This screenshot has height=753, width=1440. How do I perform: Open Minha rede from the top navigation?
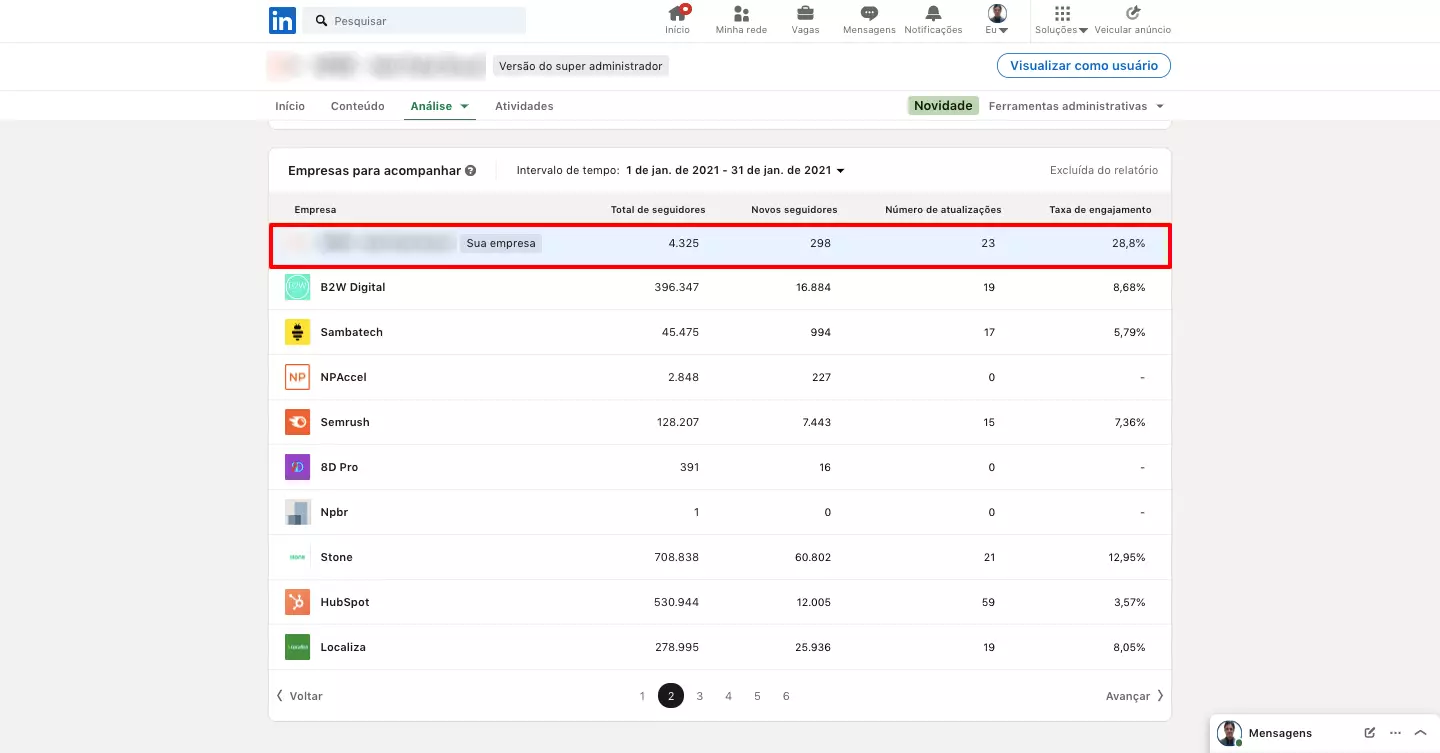pyautogui.click(x=741, y=15)
